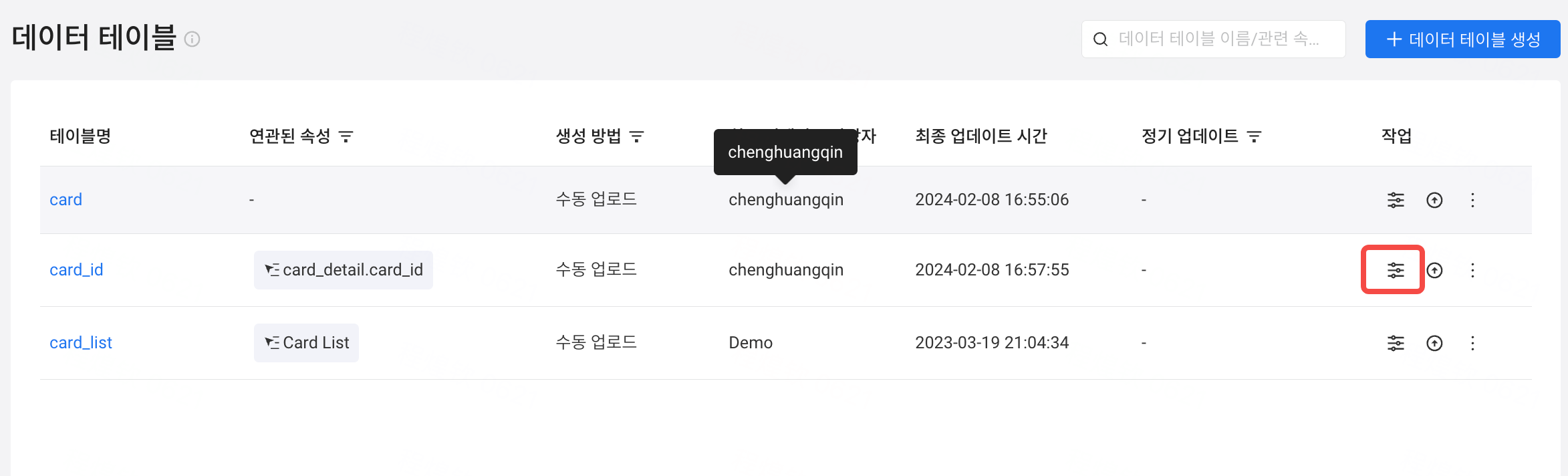Screen dimensions: 1568x476
Task: Click upload icon in card_list row
Action: (1434, 343)
